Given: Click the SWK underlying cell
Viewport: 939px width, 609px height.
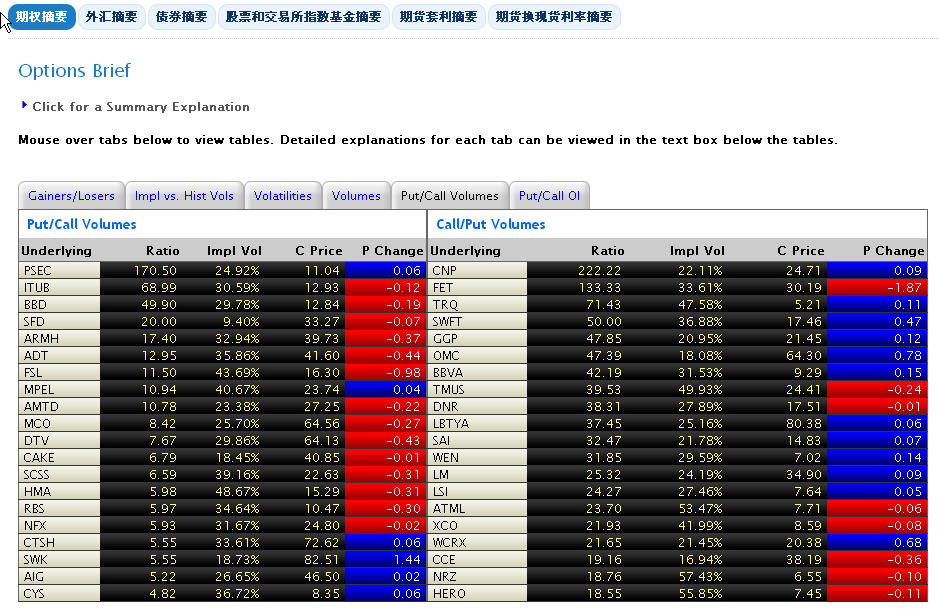Looking at the screenshot, I should pyautogui.click(x=59, y=559).
